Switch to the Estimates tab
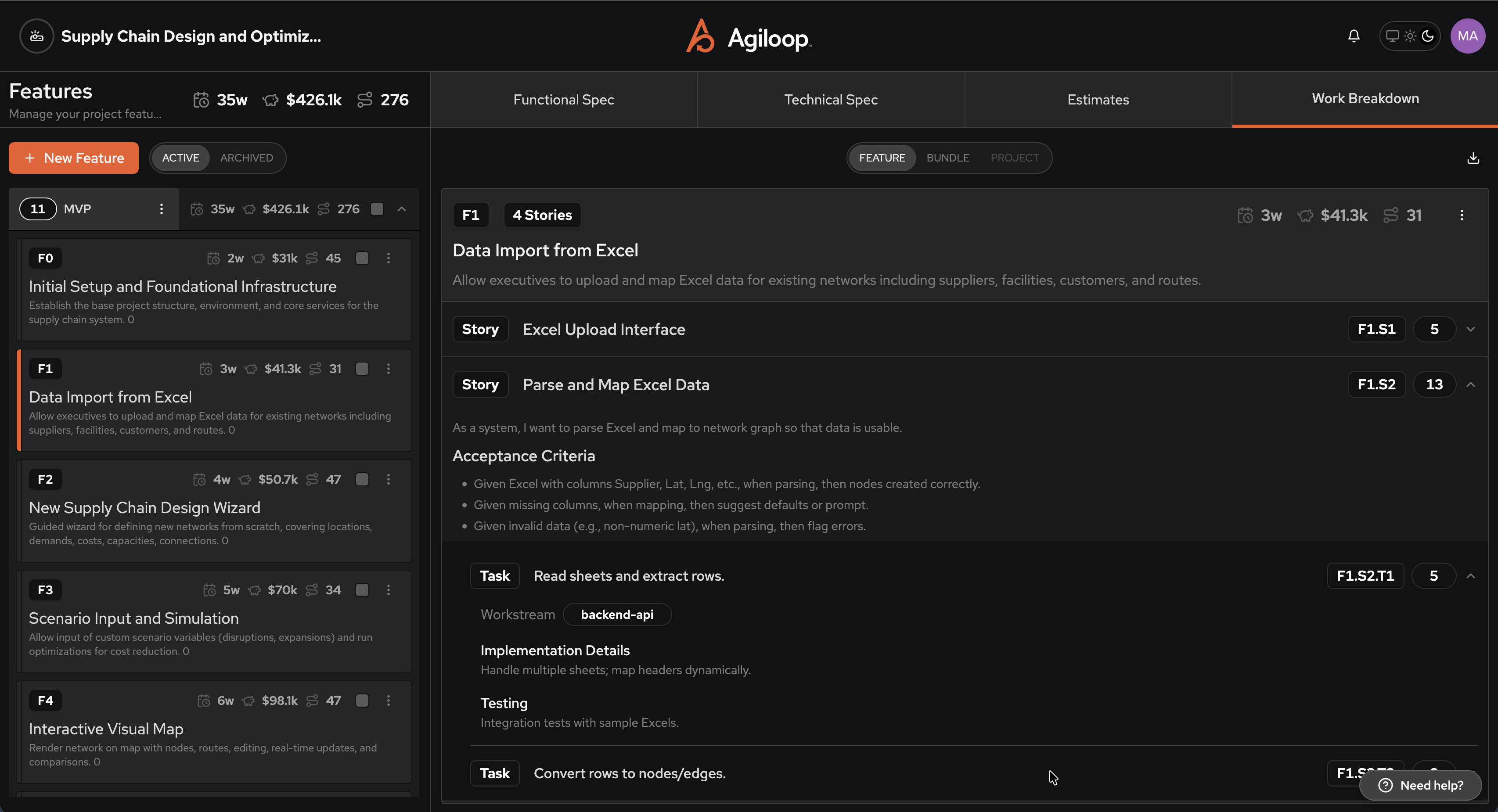This screenshot has width=1498, height=812. click(x=1098, y=99)
